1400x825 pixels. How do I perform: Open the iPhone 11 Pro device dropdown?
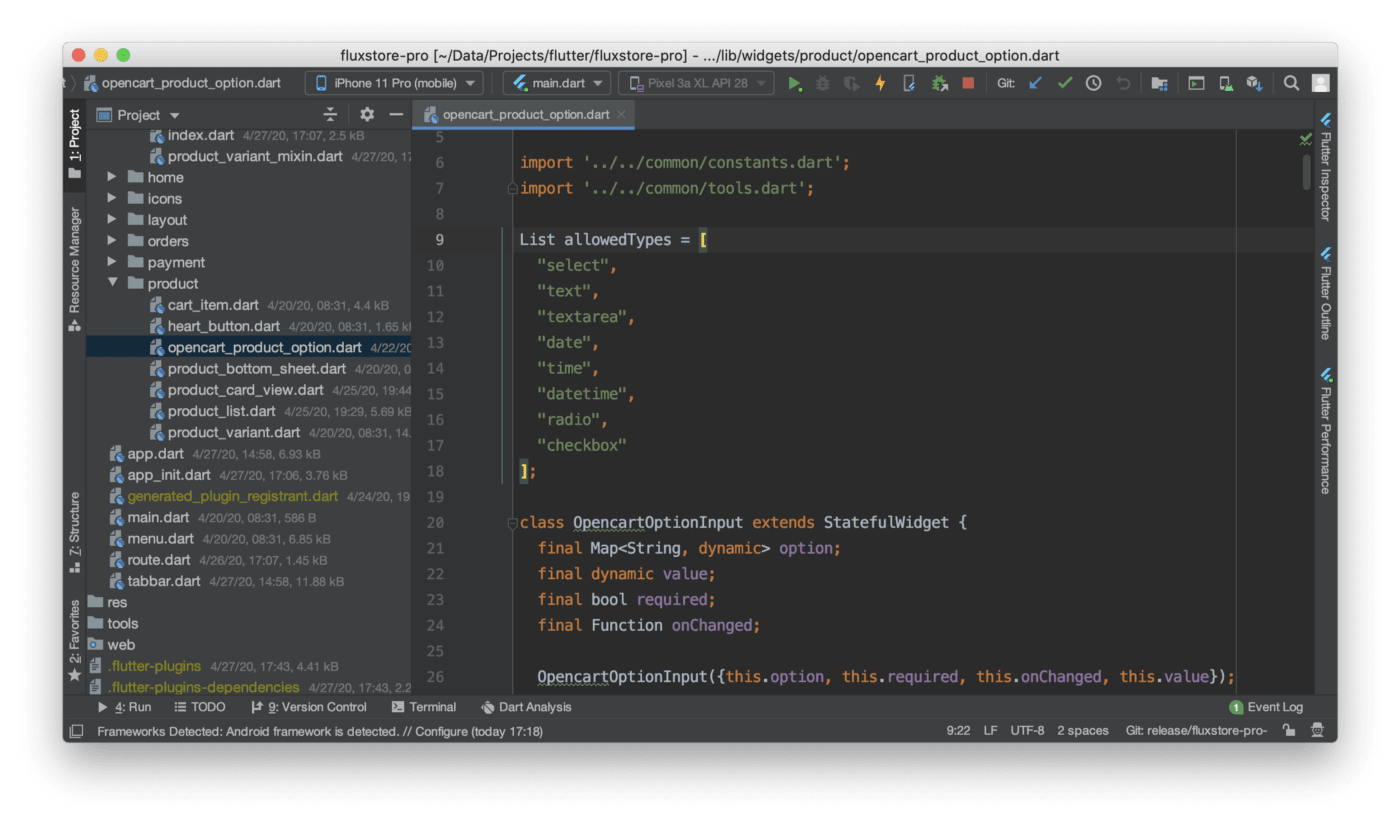point(394,83)
